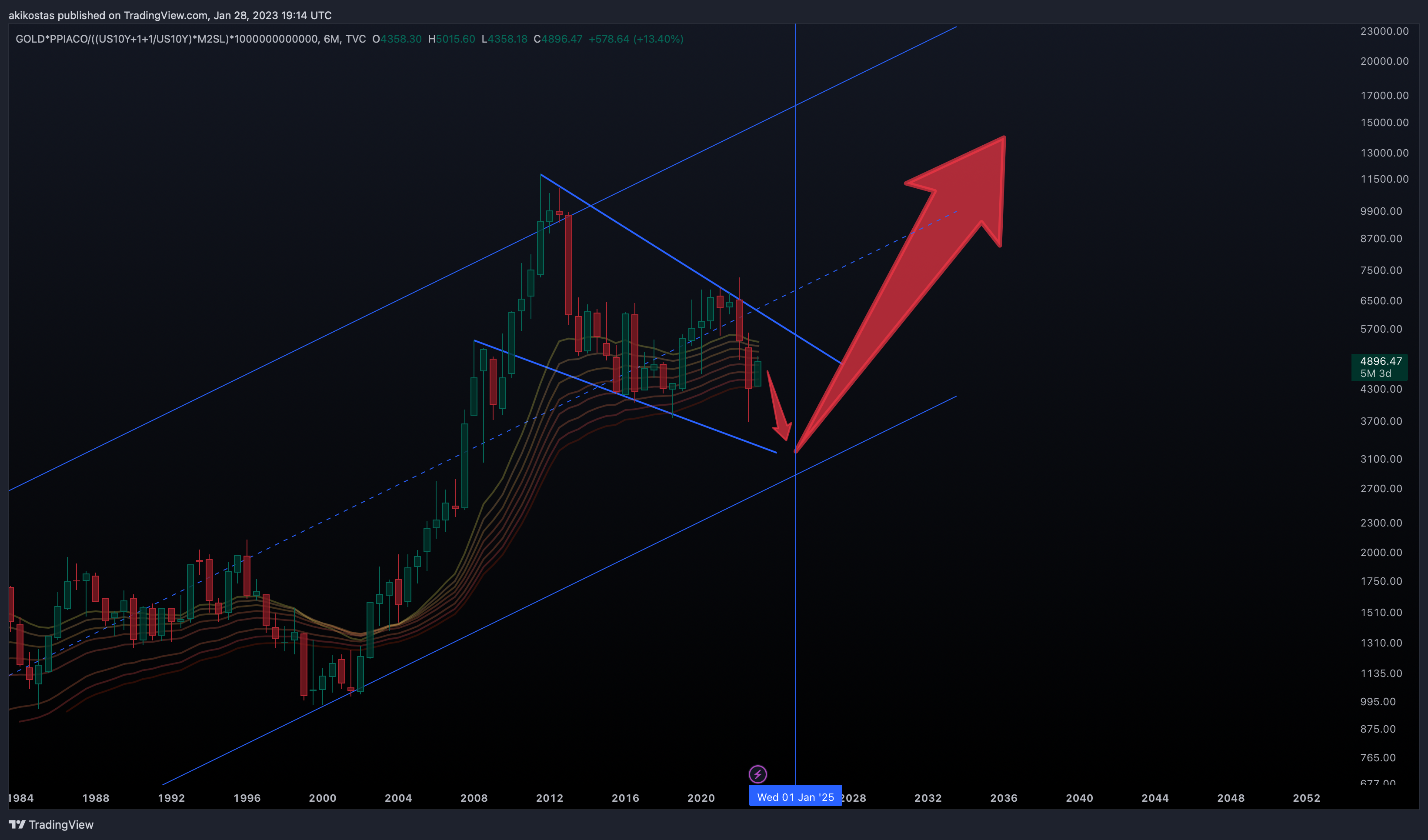Image resolution: width=1428 pixels, height=840 pixels.
Task: Click the 2300.00 price axis label
Action: 1381,523
